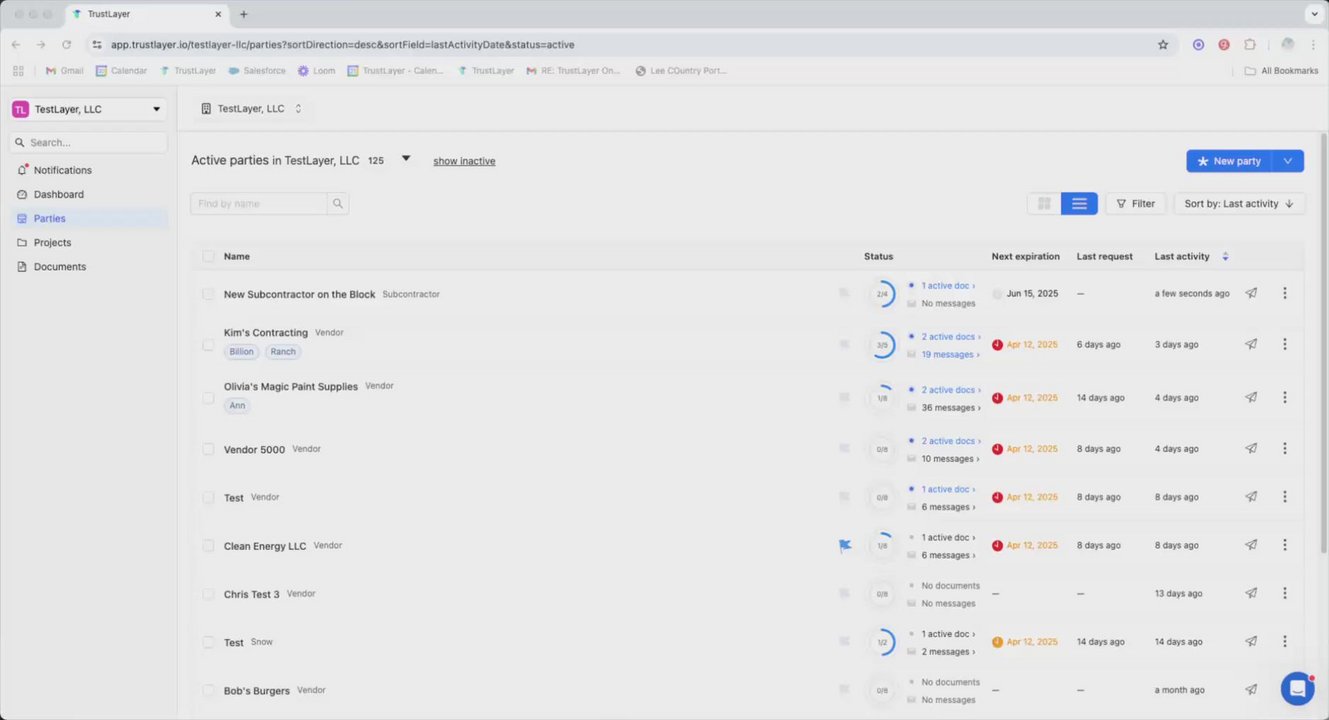Click the sidebar Search field
The image size is (1329, 720).
[x=88, y=142]
